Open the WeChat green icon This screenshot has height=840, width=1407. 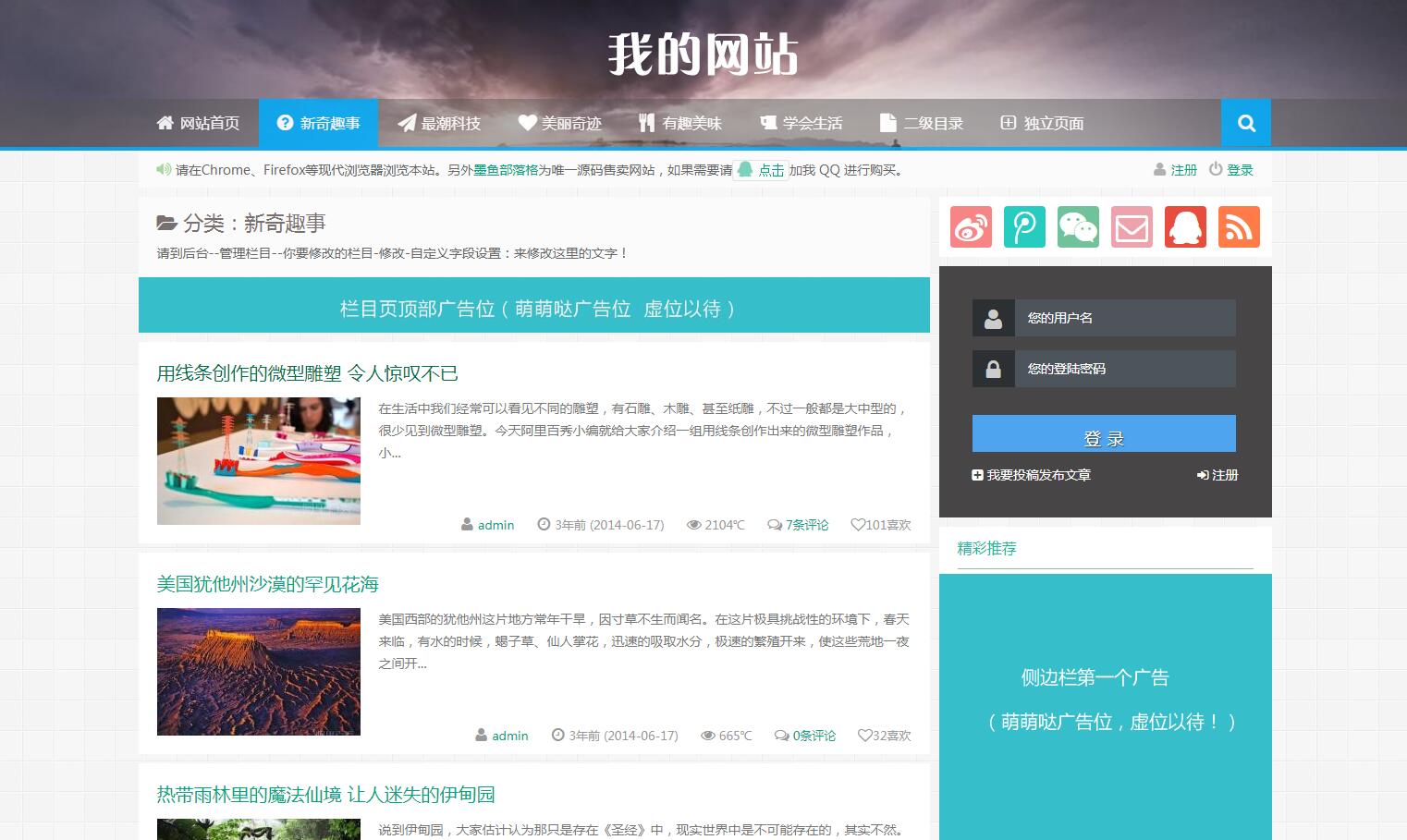coord(1078,226)
